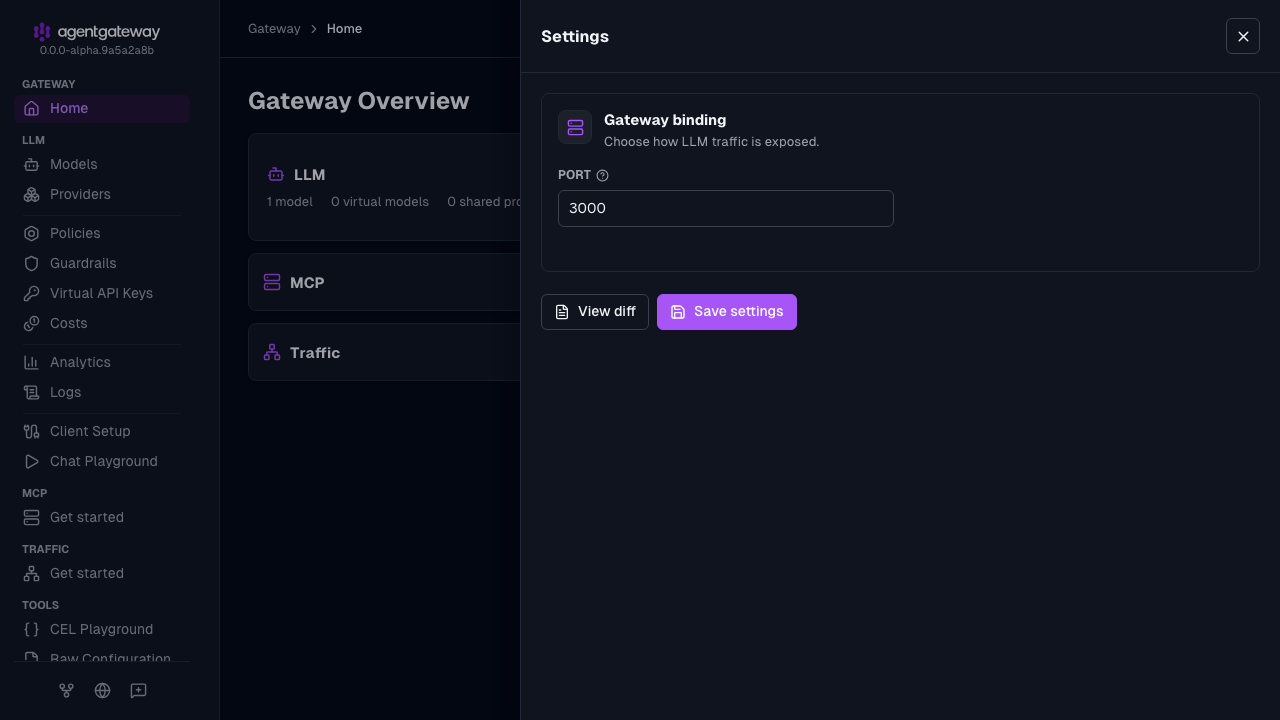
Task: Save settings with the purple button
Action: [x=727, y=312]
